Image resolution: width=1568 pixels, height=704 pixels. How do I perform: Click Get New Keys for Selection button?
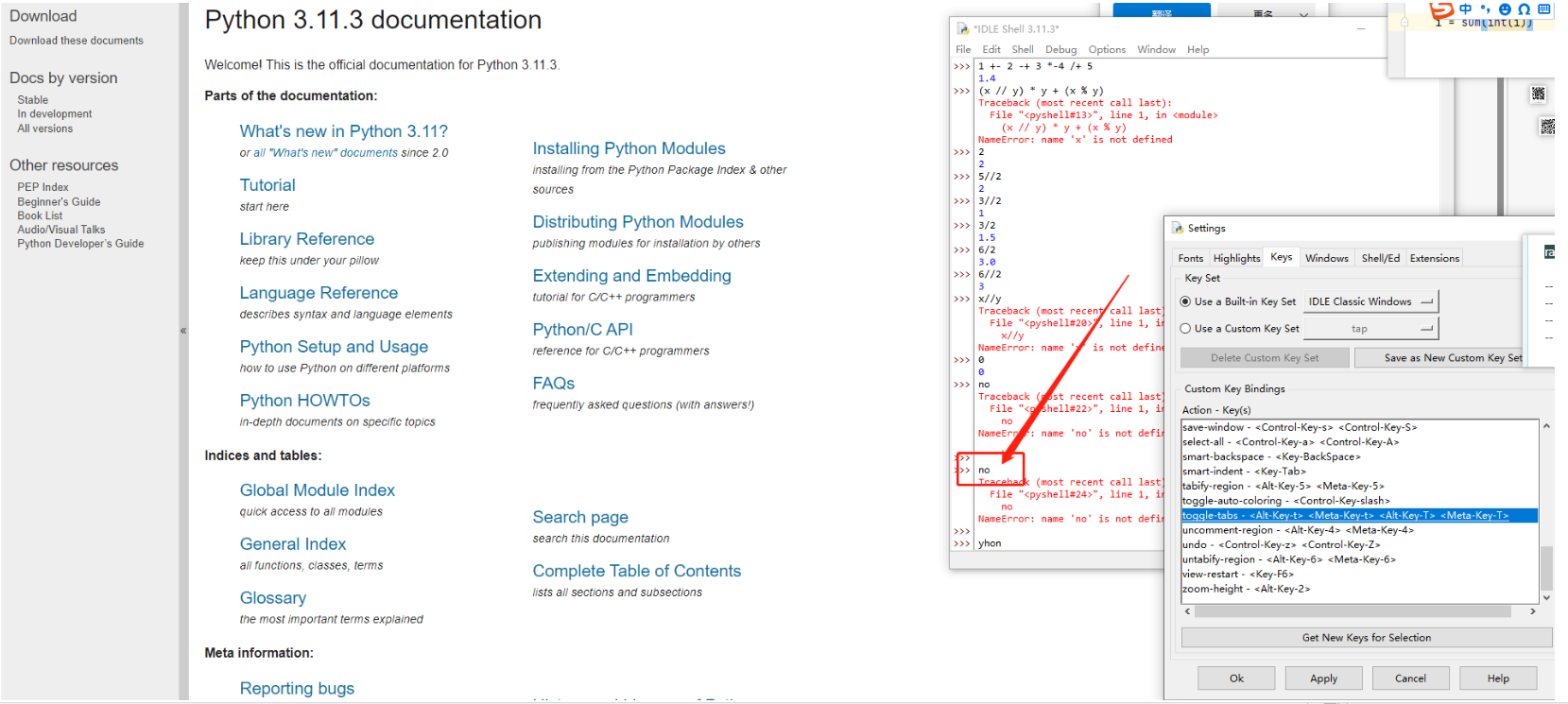coord(1367,638)
